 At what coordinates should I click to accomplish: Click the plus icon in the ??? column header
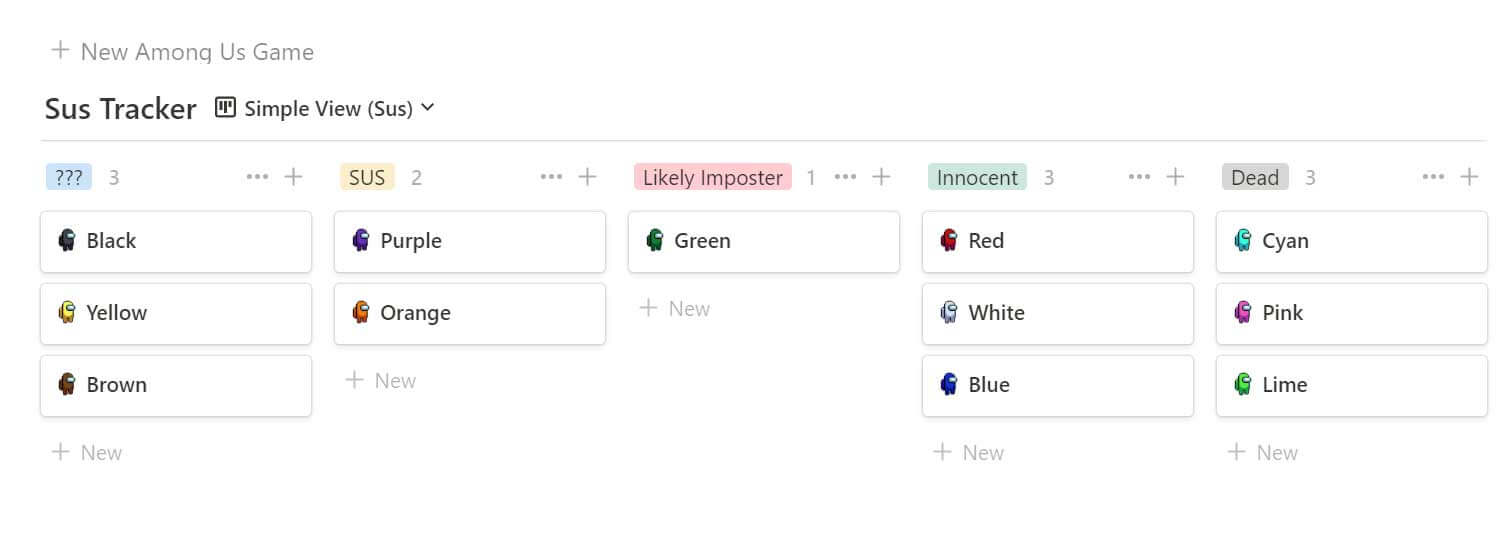coord(293,177)
